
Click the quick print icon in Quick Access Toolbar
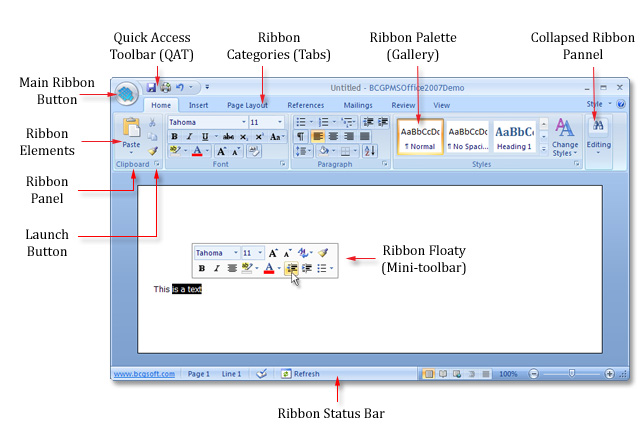pos(165,87)
